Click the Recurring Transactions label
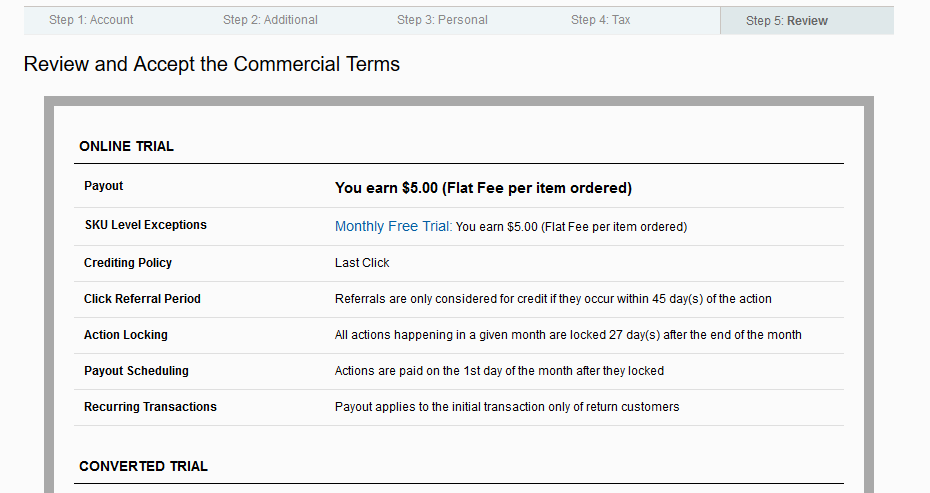This screenshot has width=930, height=493. tap(150, 407)
